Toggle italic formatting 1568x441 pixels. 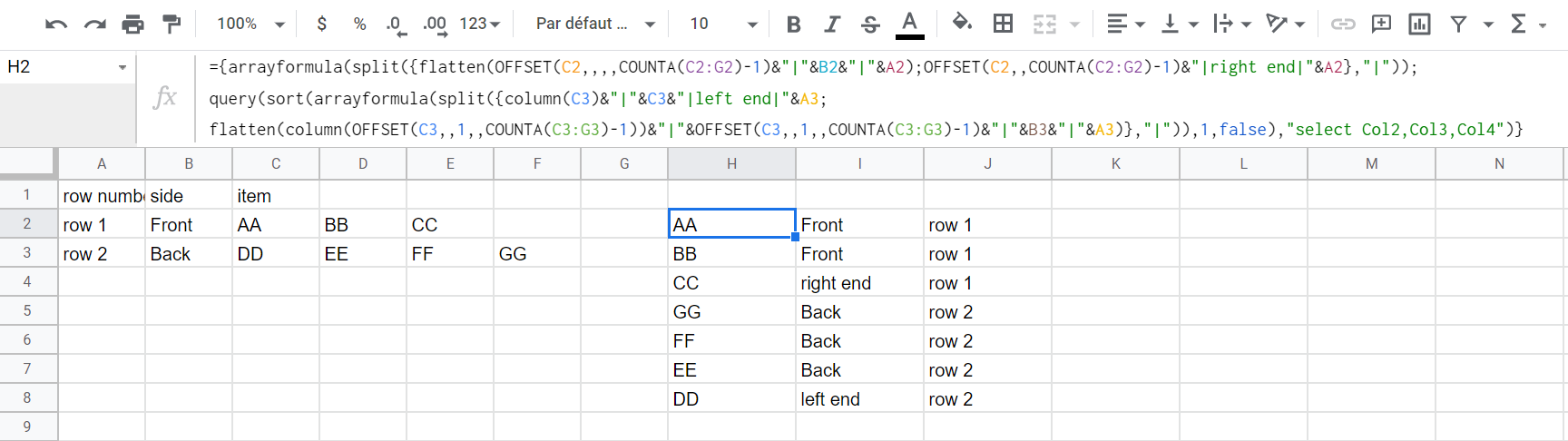tap(831, 24)
